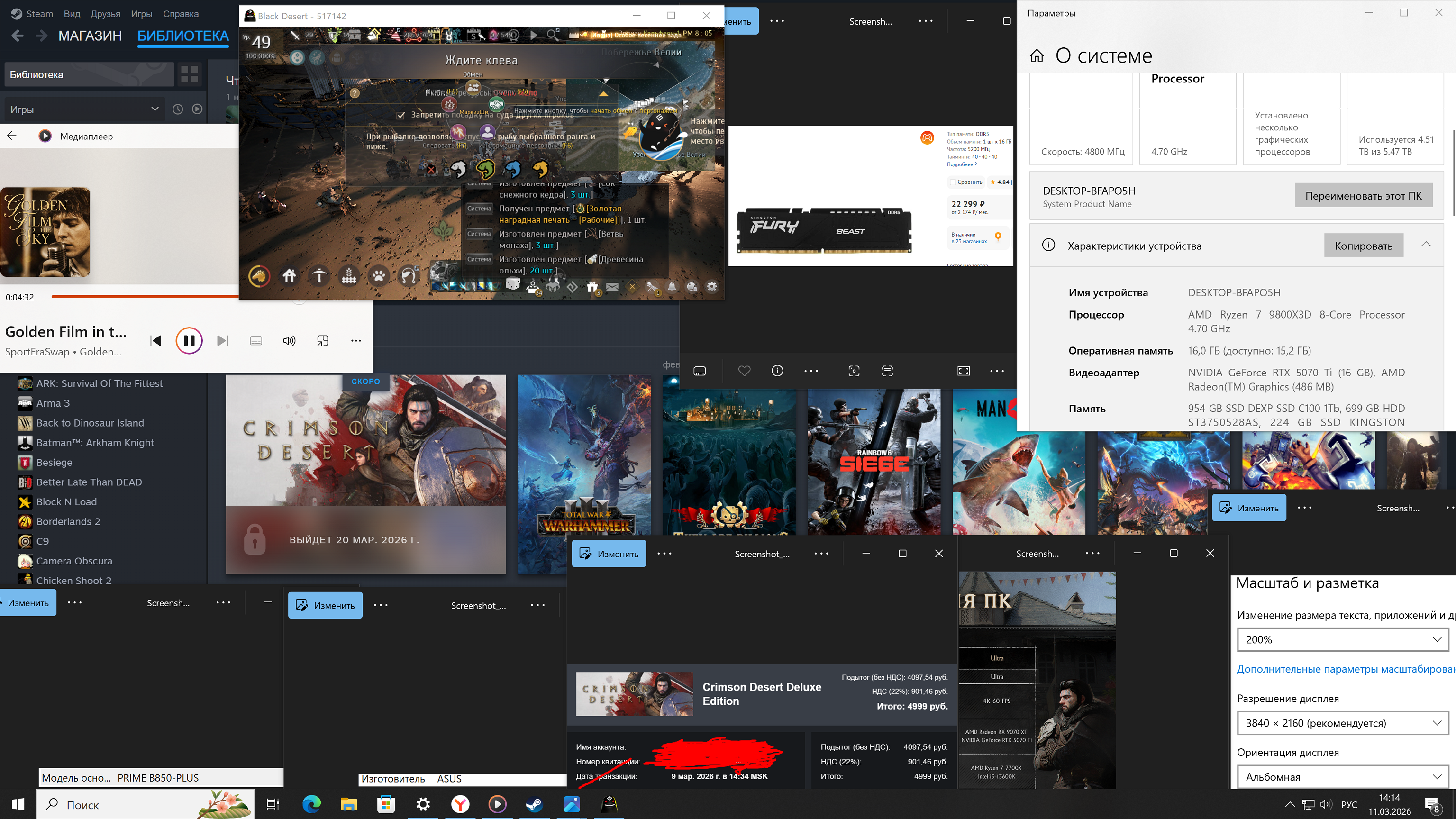The height and width of the screenshot is (819, 1456).
Task: Open Steam library grid view icon
Action: (190, 74)
